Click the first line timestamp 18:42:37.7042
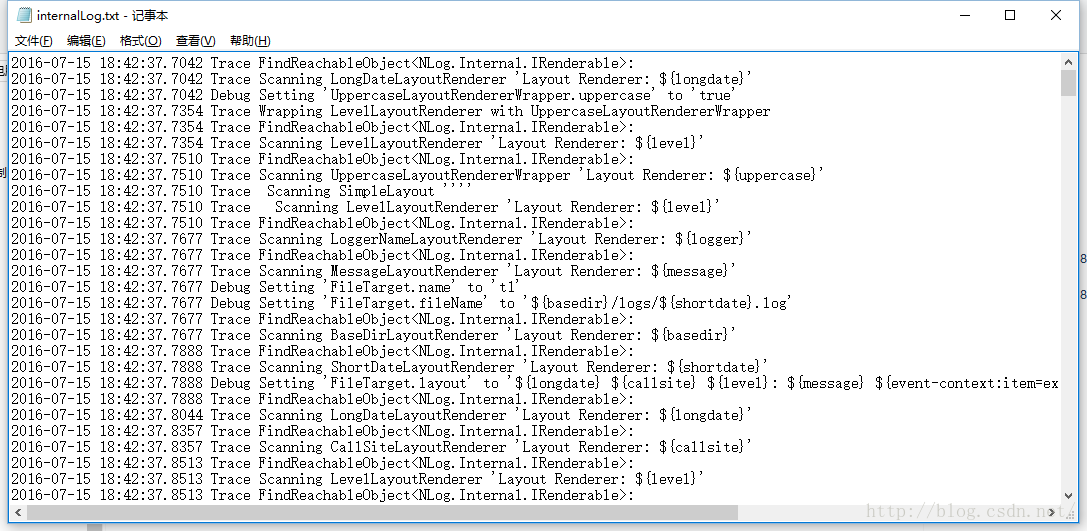Viewport: 1087px width, 531px height. [x=151, y=63]
